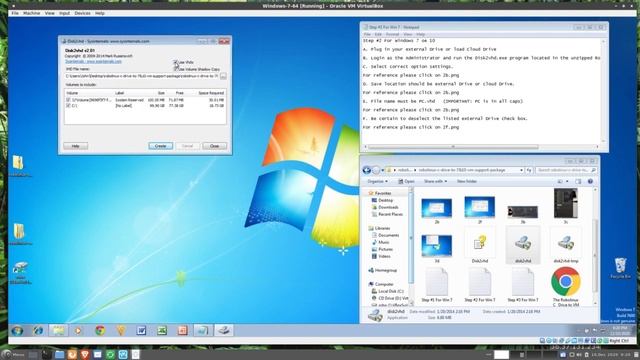Screen dimensions: 640x360
Task: Launch Internet Explorer from the Windows taskbar
Action: click(x=38, y=330)
